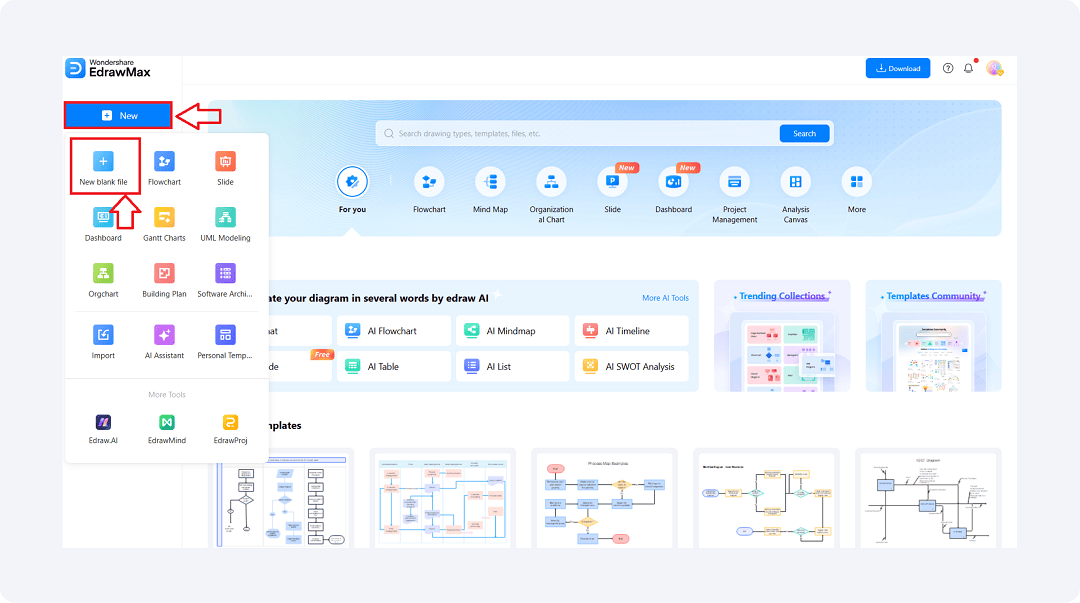
Task: Open the Process Map Example template
Action: 605,500
